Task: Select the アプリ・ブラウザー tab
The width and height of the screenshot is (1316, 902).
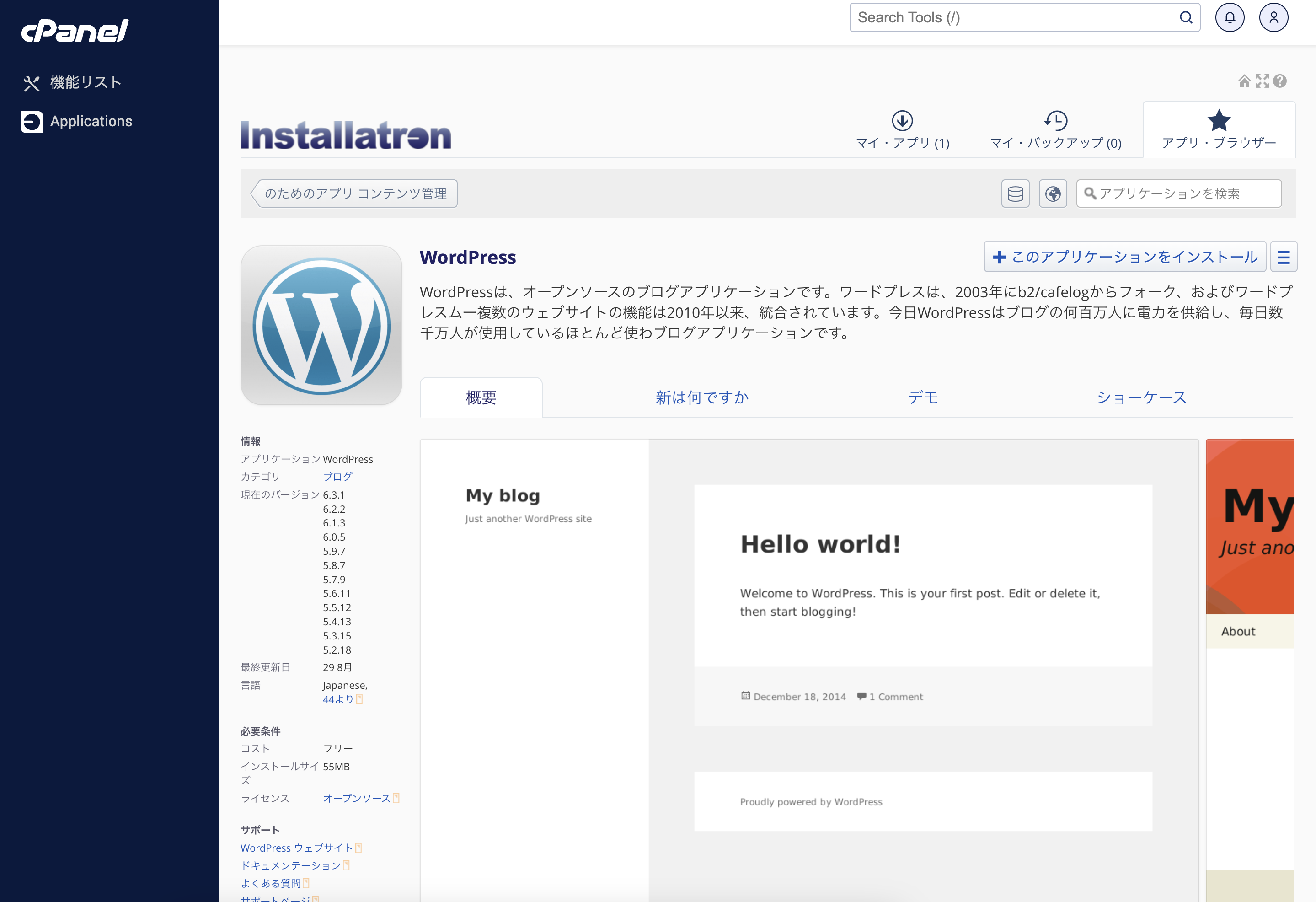Action: coord(1219,130)
